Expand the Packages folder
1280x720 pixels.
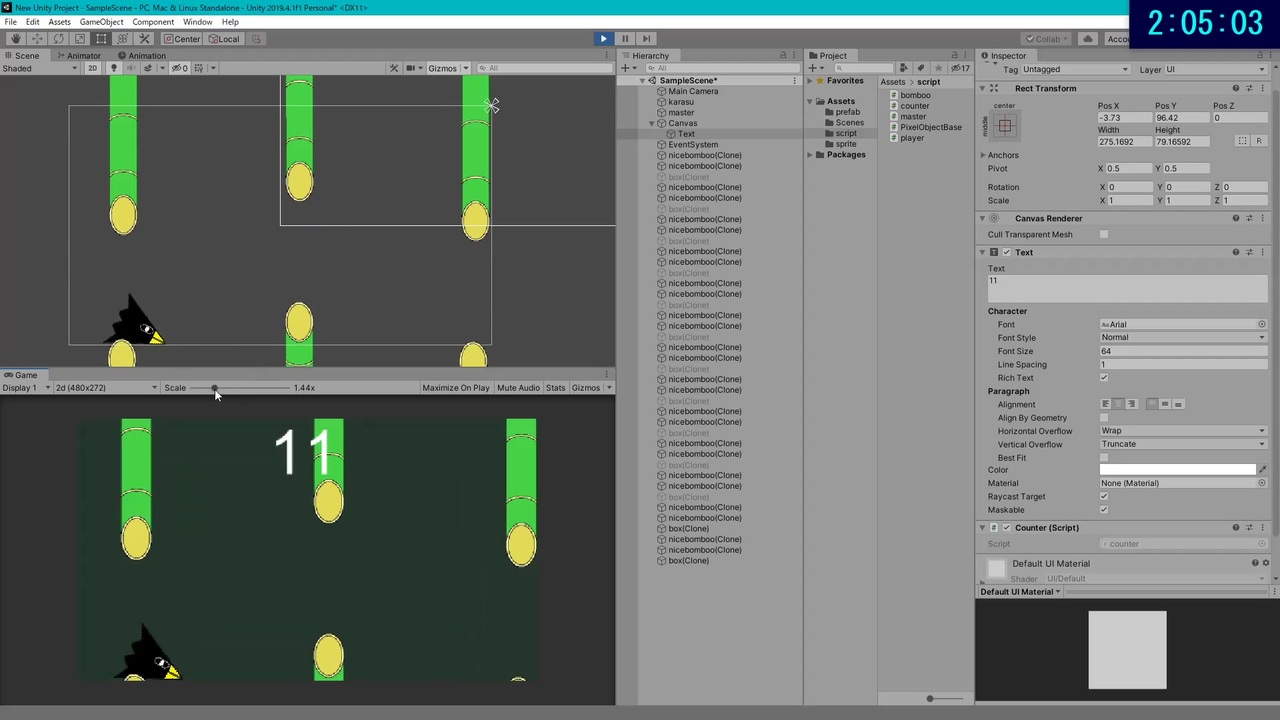click(x=810, y=155)
